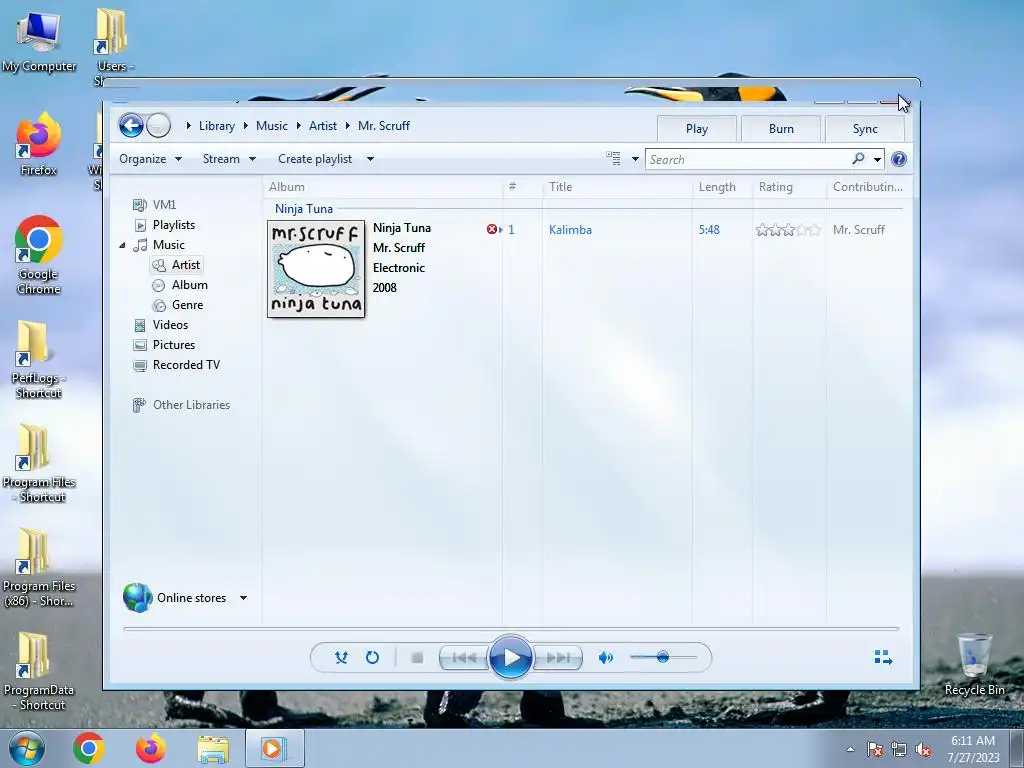
Task: Open the Stream menu
Action: (x=229, y=159)
